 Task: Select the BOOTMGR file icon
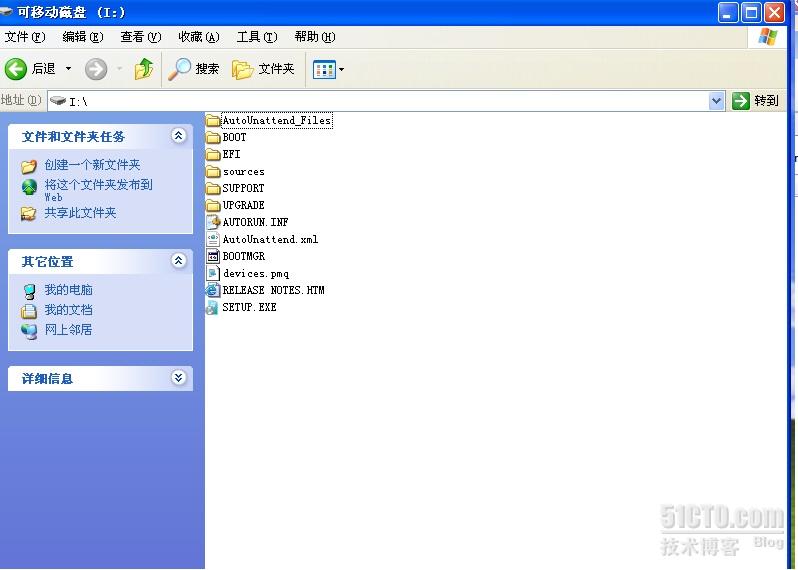213,256
